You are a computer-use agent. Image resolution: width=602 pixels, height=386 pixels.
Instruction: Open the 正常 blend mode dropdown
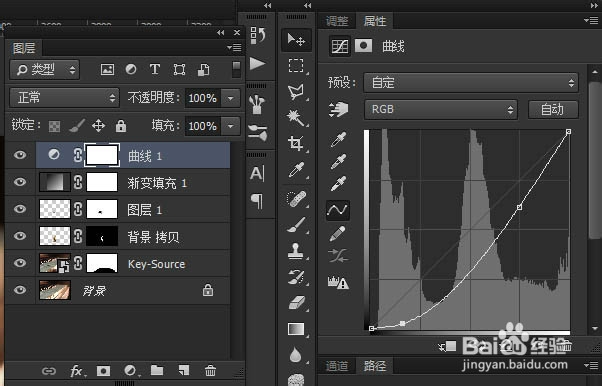[64, 98]
